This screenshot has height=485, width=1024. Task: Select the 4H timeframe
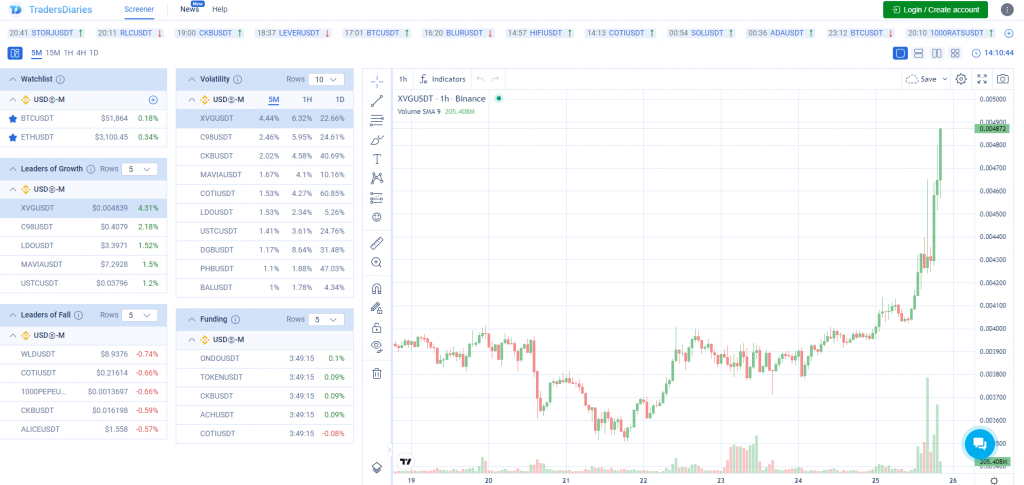point(81,53)
